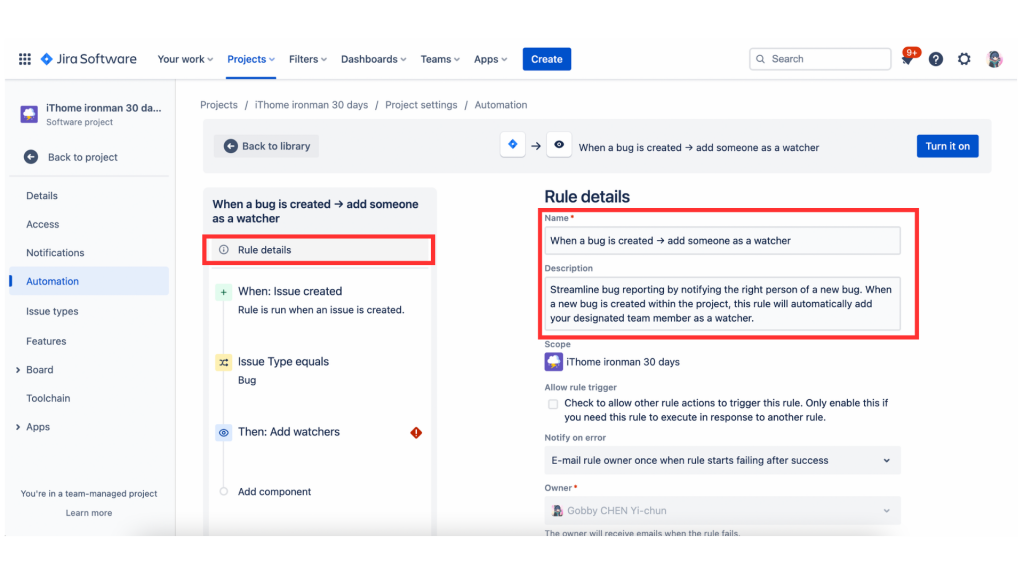Click the iThome ironman project avatar in sidebar

(29, 114)
